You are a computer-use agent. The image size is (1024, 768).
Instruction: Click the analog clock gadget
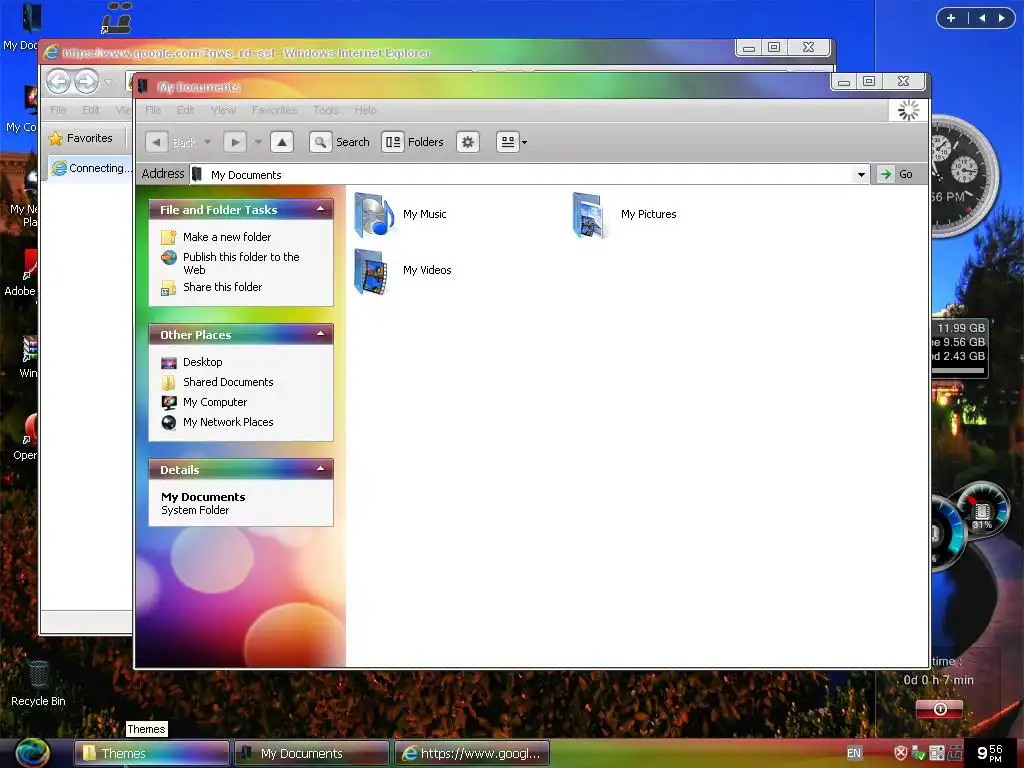(x=963, y=175)
